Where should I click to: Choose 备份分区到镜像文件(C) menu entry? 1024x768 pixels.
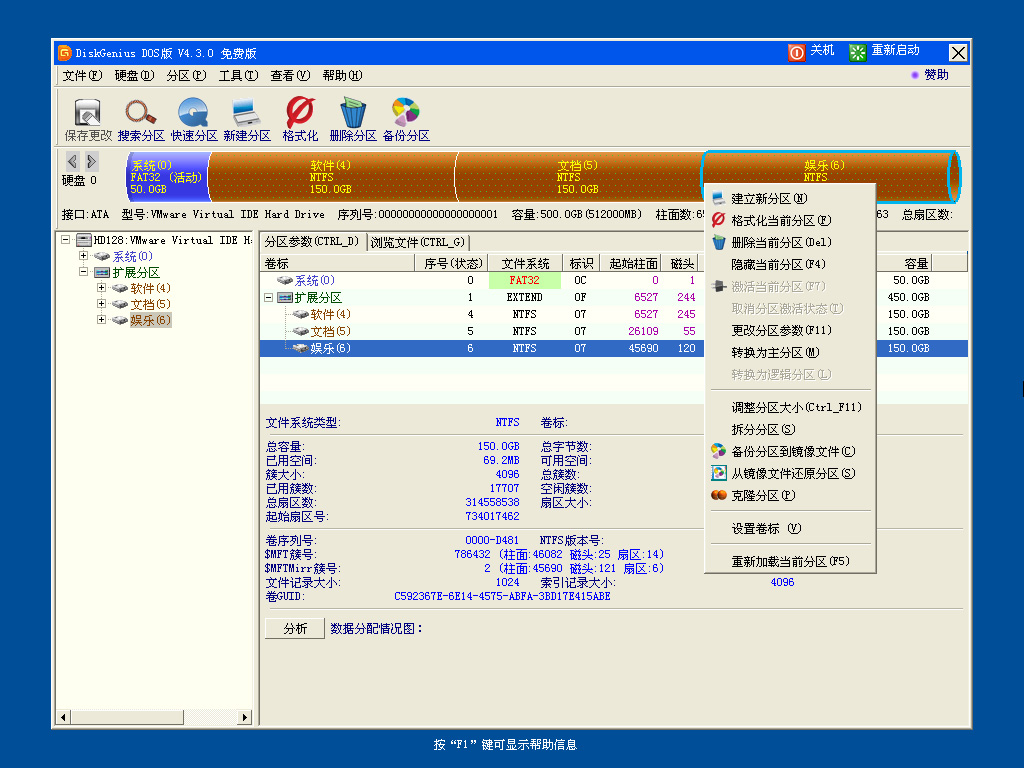pyautogui.click(x=790, y=451)
